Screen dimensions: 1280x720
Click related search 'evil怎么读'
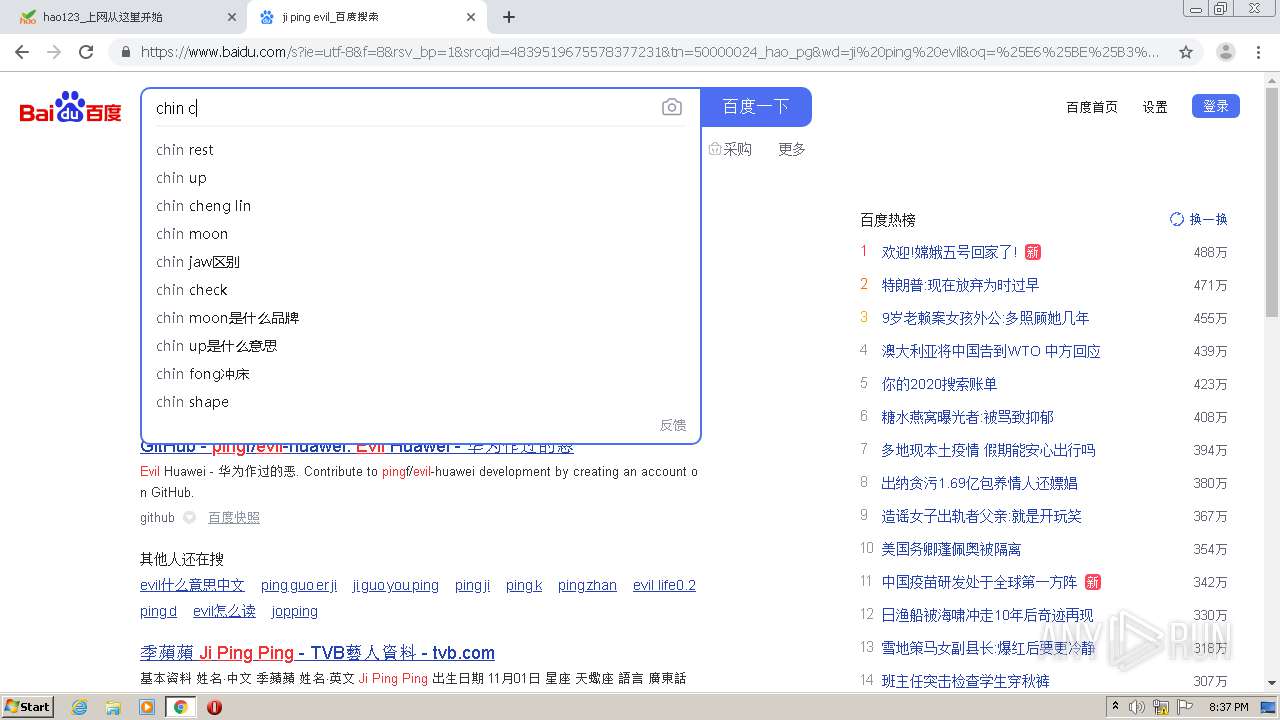tap(224, 611)
